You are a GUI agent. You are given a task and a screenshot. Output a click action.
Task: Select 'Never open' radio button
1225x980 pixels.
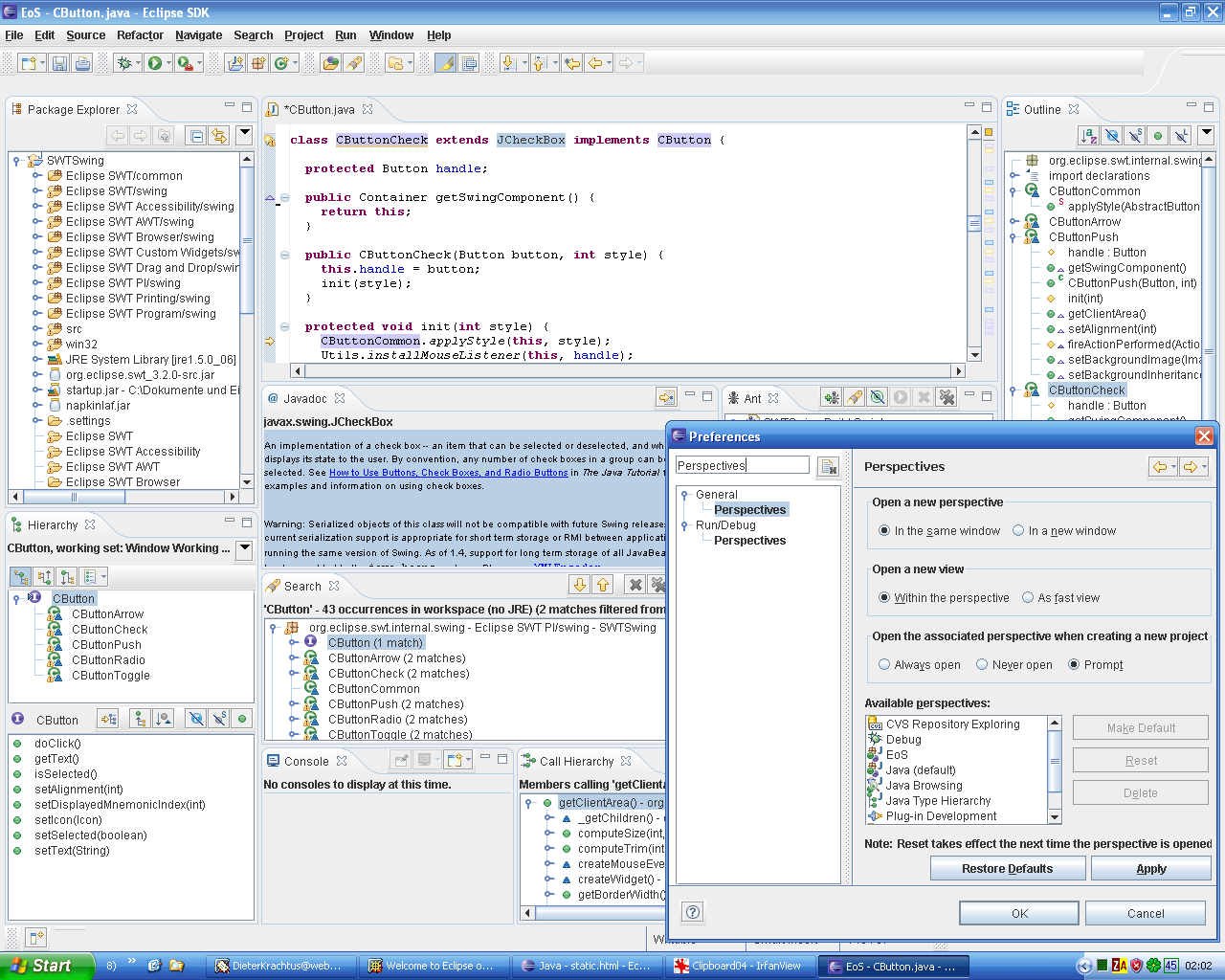click(1014, 665)
